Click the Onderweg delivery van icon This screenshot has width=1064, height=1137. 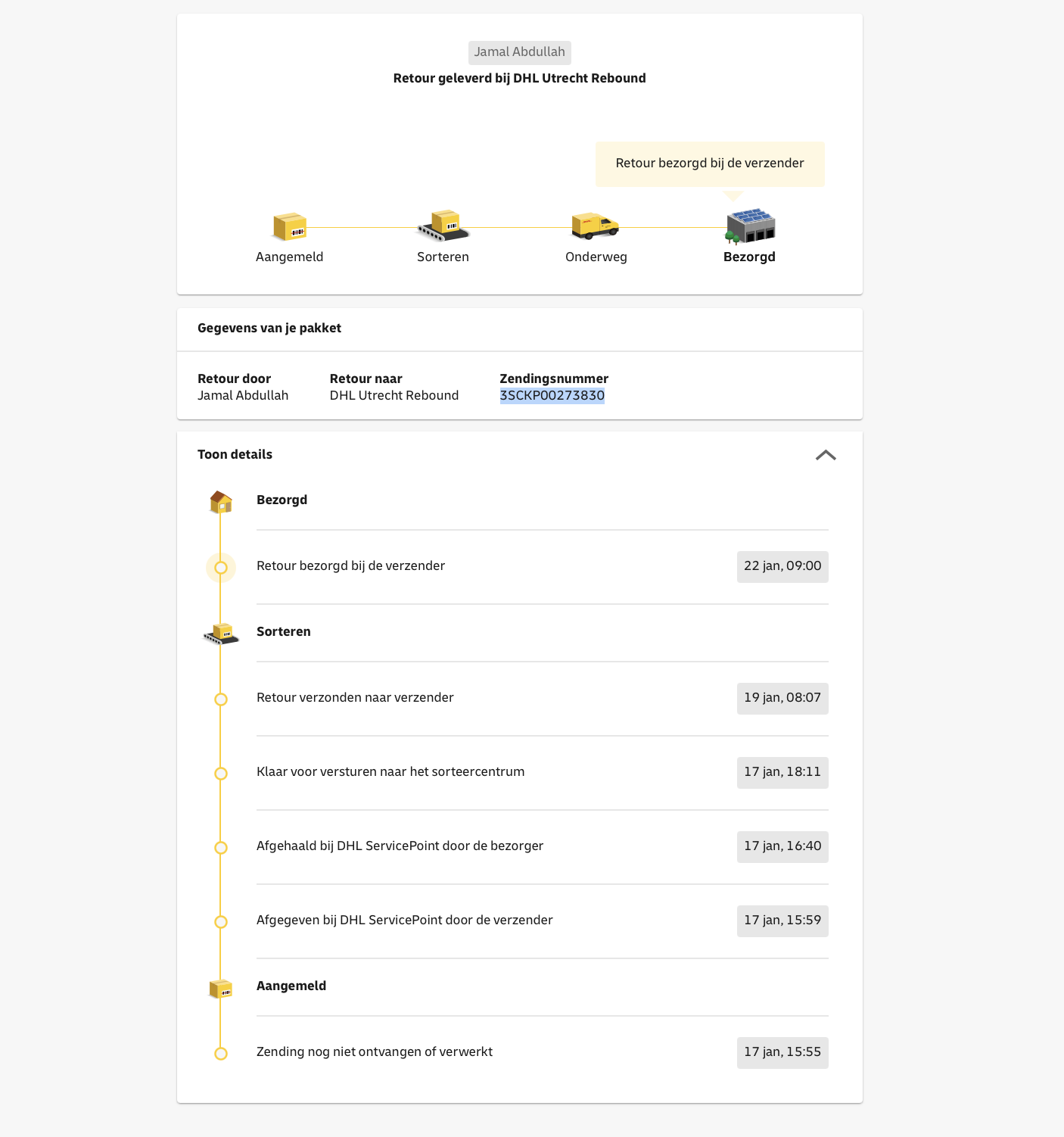(x=596, y=226)
